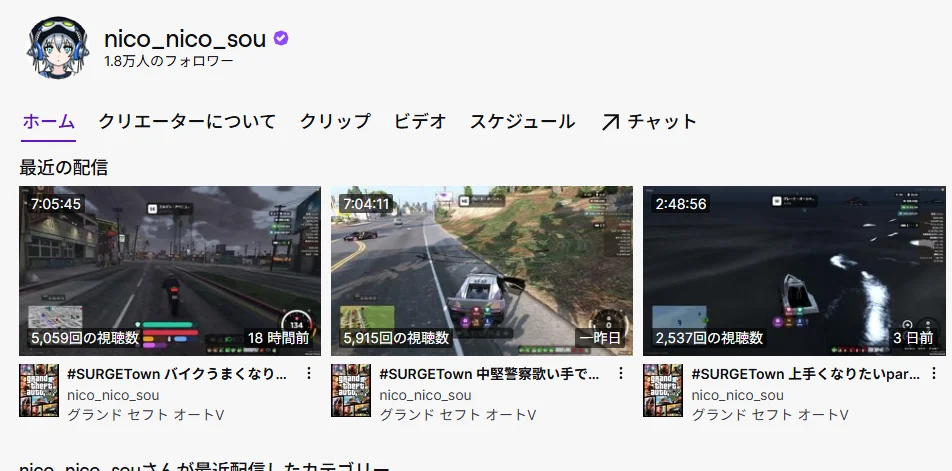952x471 pixels.
Task: Click the purple verified badge
Action: point(280,39)
